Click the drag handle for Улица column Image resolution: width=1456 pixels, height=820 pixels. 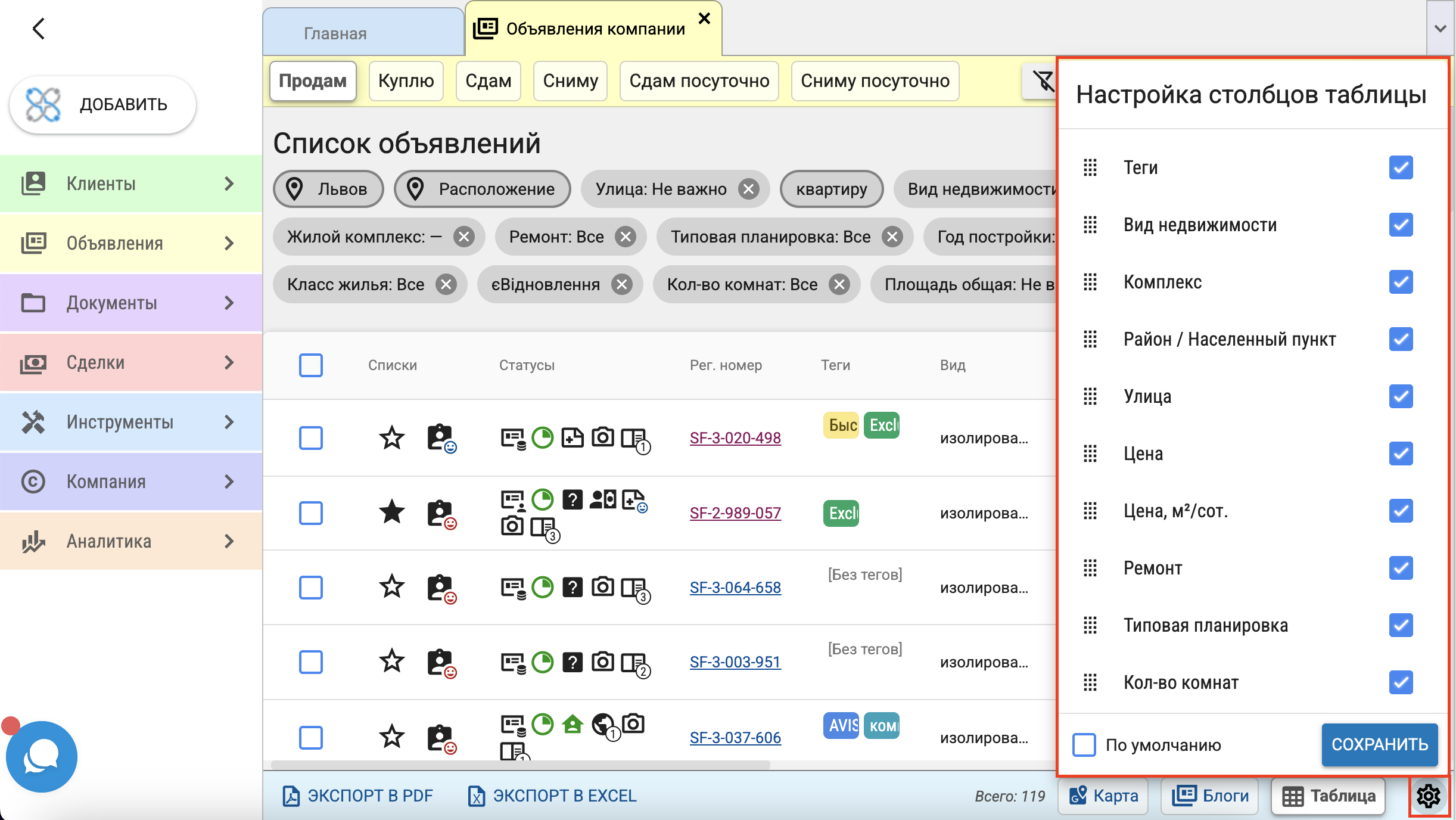coord(1090,396)
